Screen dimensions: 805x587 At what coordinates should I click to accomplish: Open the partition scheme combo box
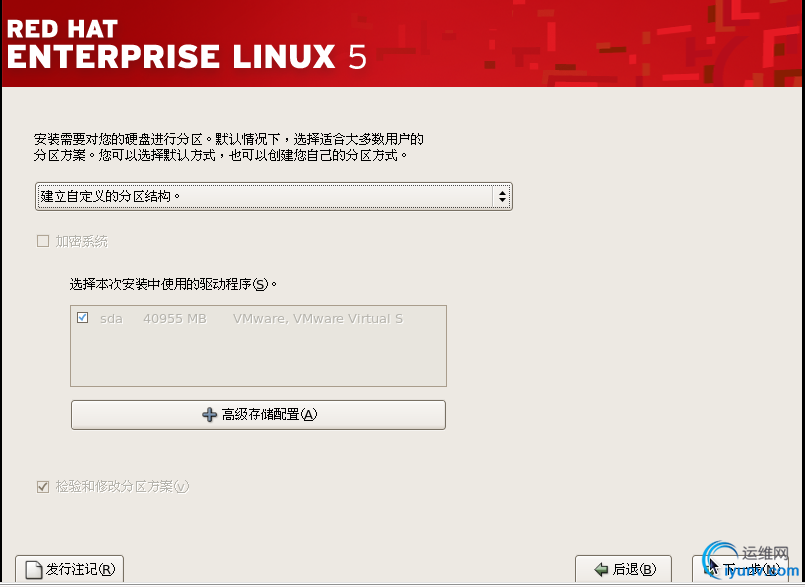tap(274, 196)
